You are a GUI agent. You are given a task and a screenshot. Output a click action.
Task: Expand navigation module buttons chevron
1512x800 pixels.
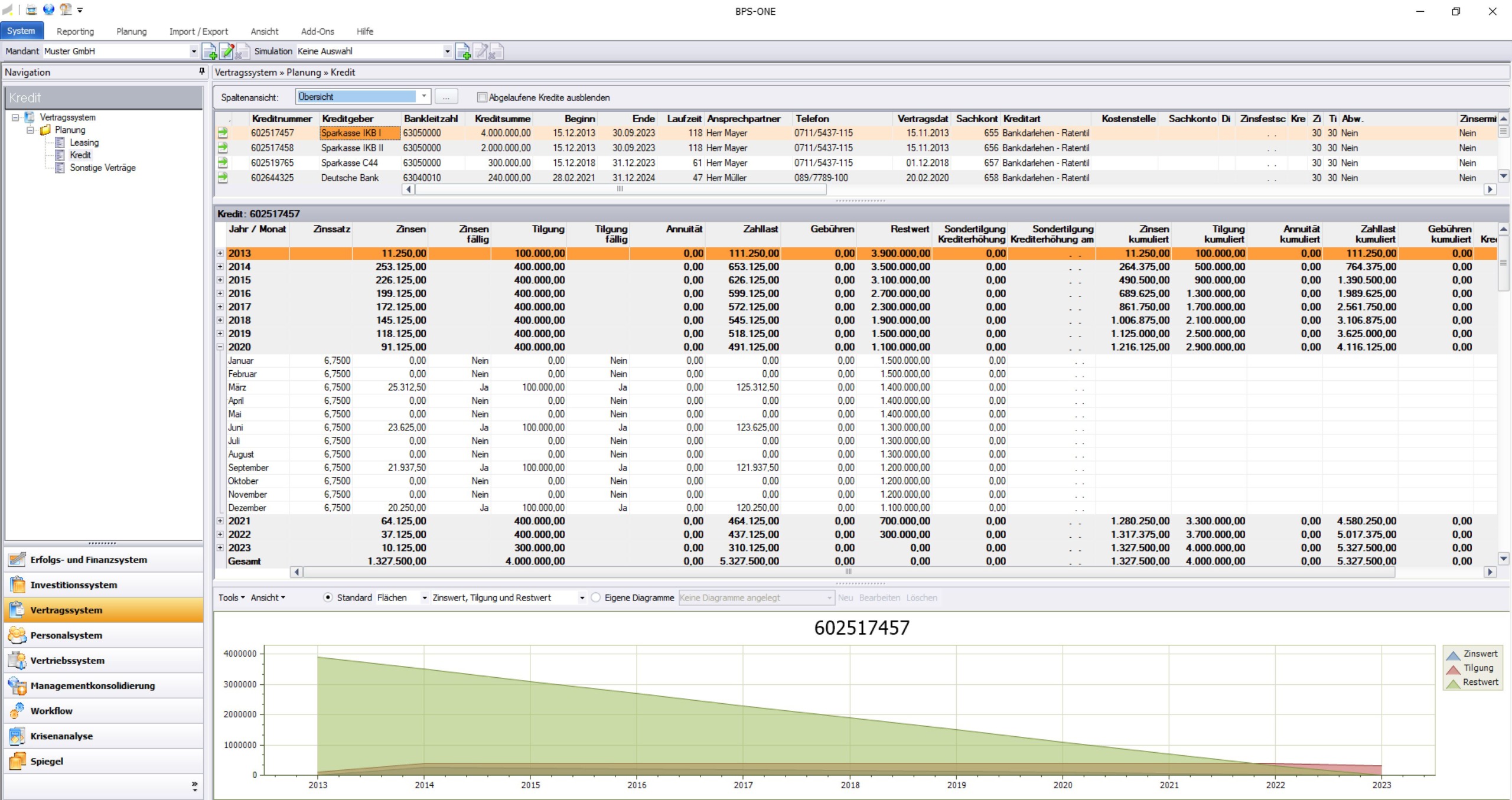(x=194, y=785)
